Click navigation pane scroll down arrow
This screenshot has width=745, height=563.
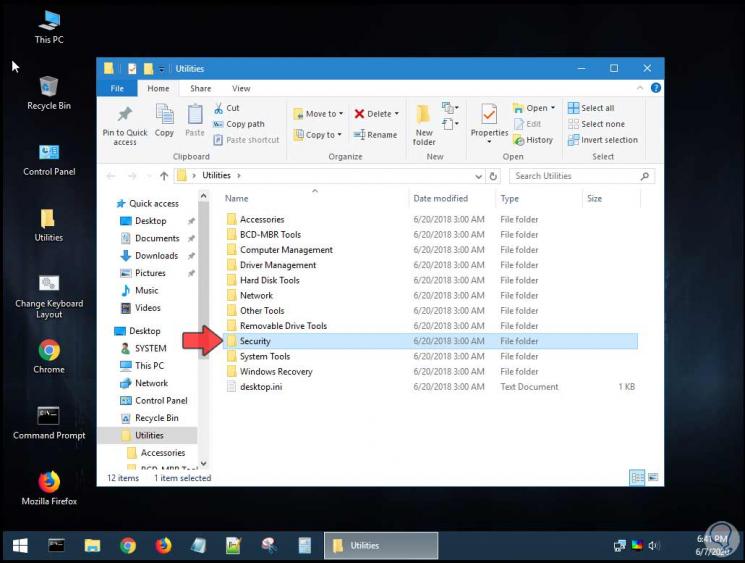[203, 463]
